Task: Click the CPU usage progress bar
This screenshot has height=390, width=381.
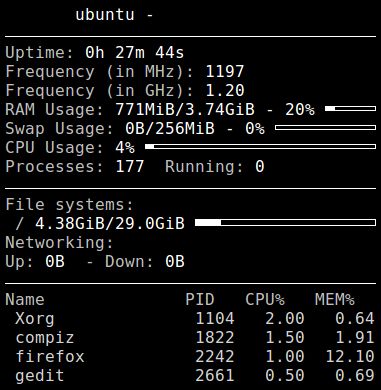Action: click(260, 147)
